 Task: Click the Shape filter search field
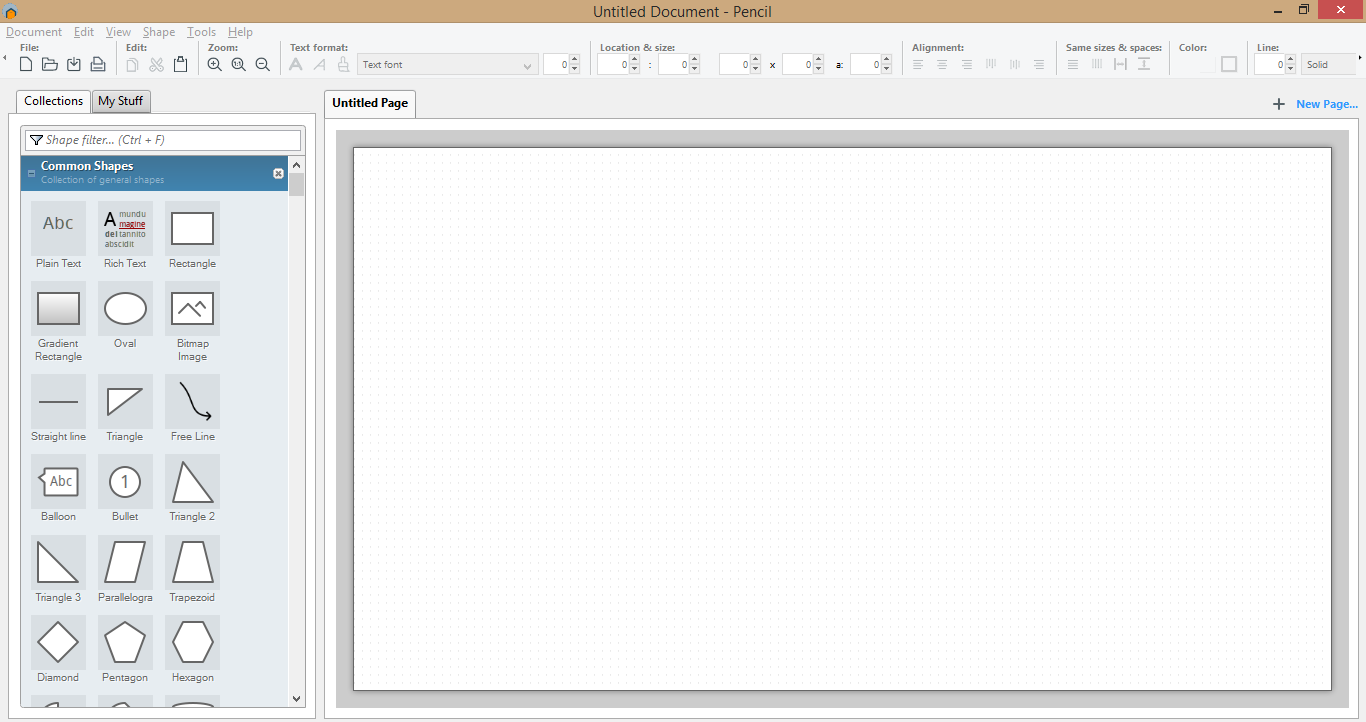tap(163, 140)
